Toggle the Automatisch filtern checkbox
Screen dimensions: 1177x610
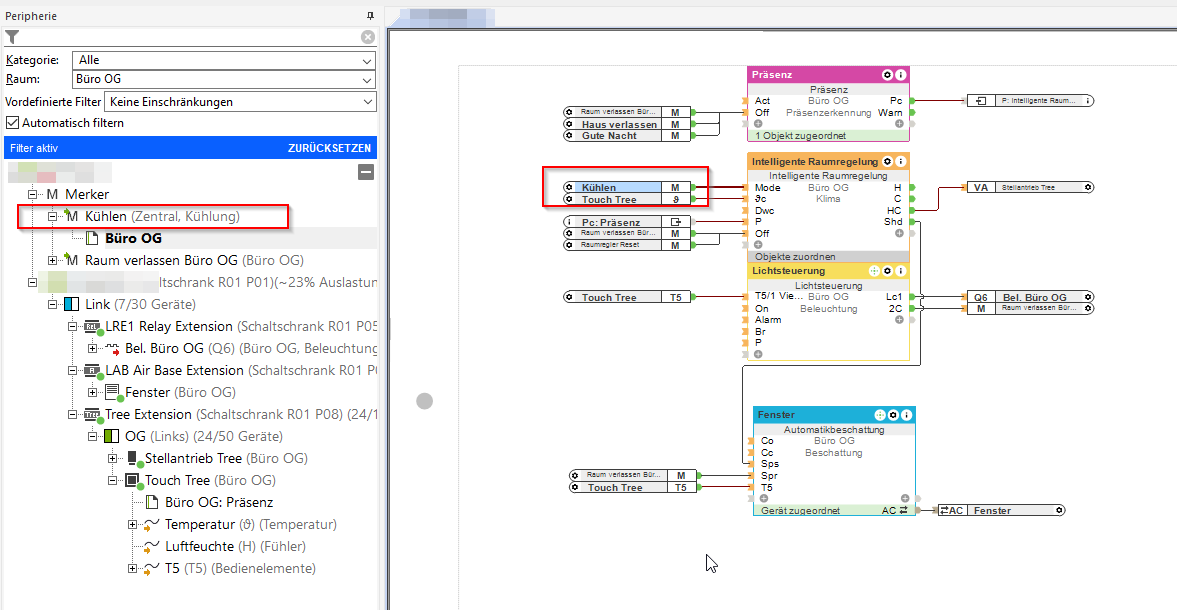pyautogui.click(x=12, y=122)
